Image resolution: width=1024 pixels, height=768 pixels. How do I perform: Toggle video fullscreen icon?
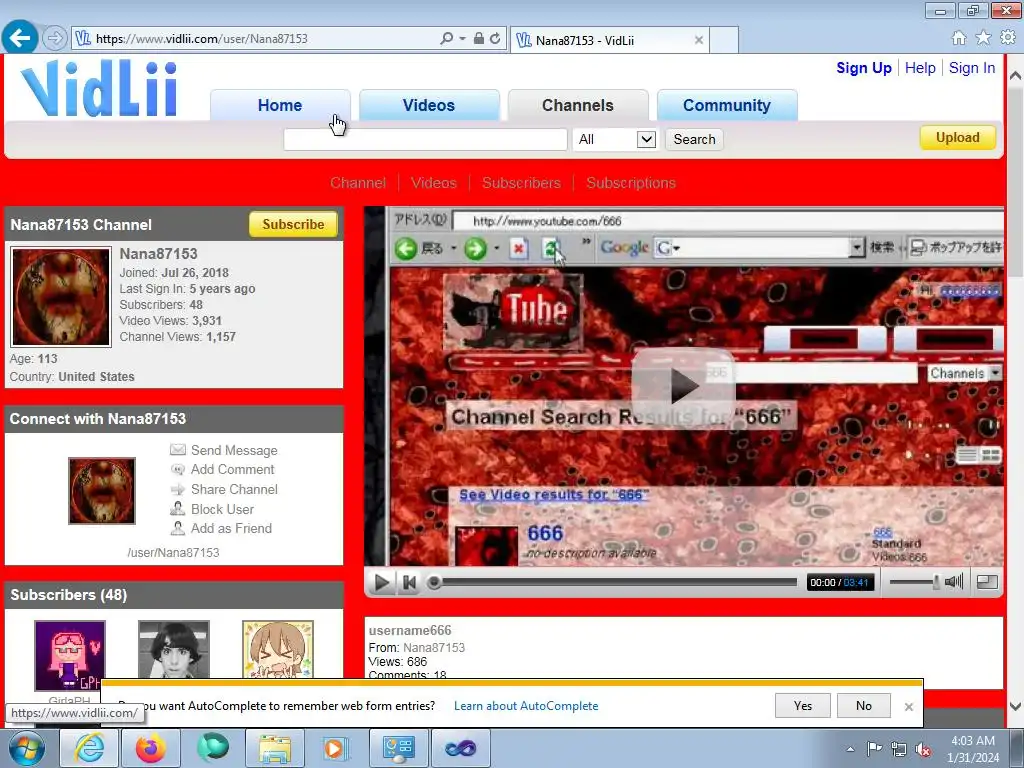pyautogui.click(x=987, y=581)
